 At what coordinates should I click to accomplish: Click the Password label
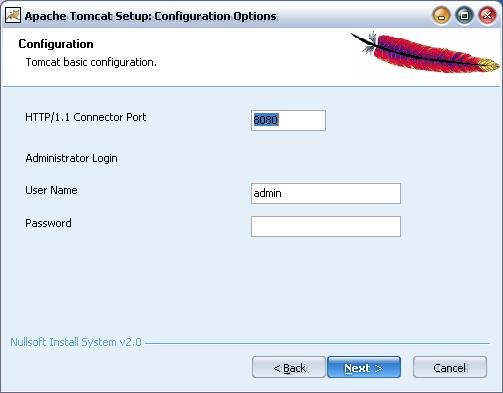pos(48,223)
